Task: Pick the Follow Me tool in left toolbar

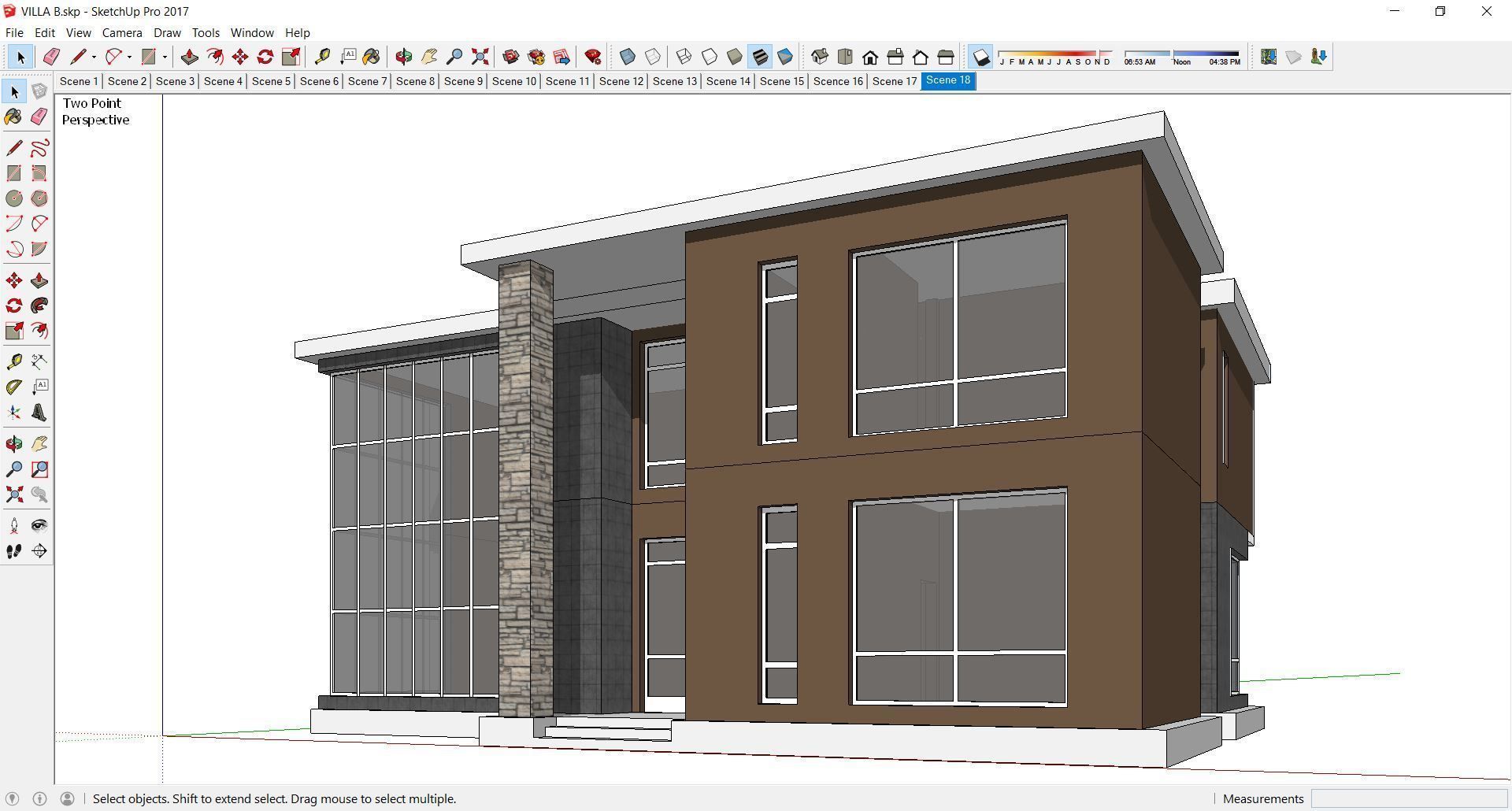Action: pyautogui.click(x=39, y=306)
